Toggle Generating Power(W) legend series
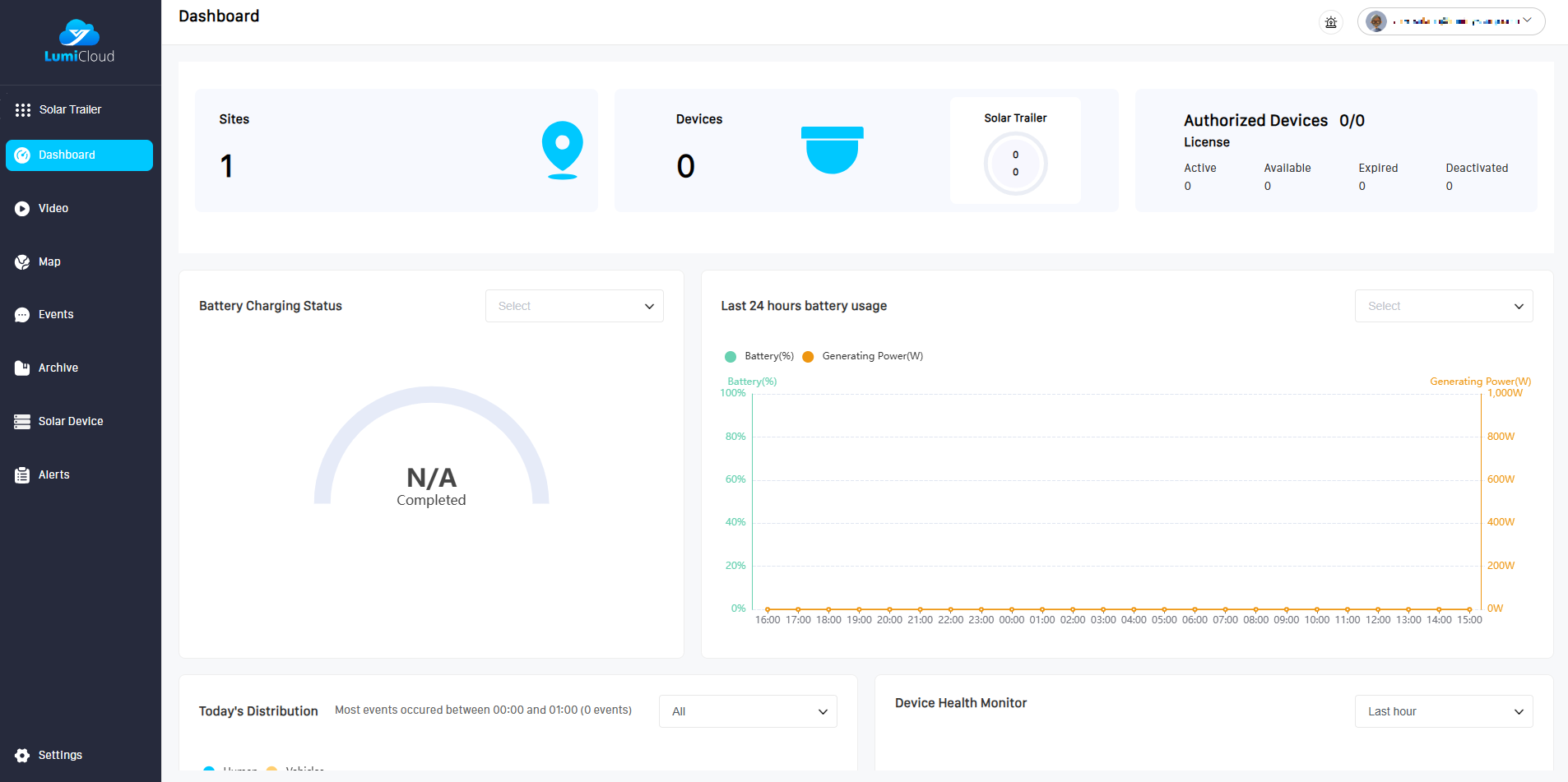Image resolution: width=1568 pixels, height=782 pixels. (x=863, y=356)
